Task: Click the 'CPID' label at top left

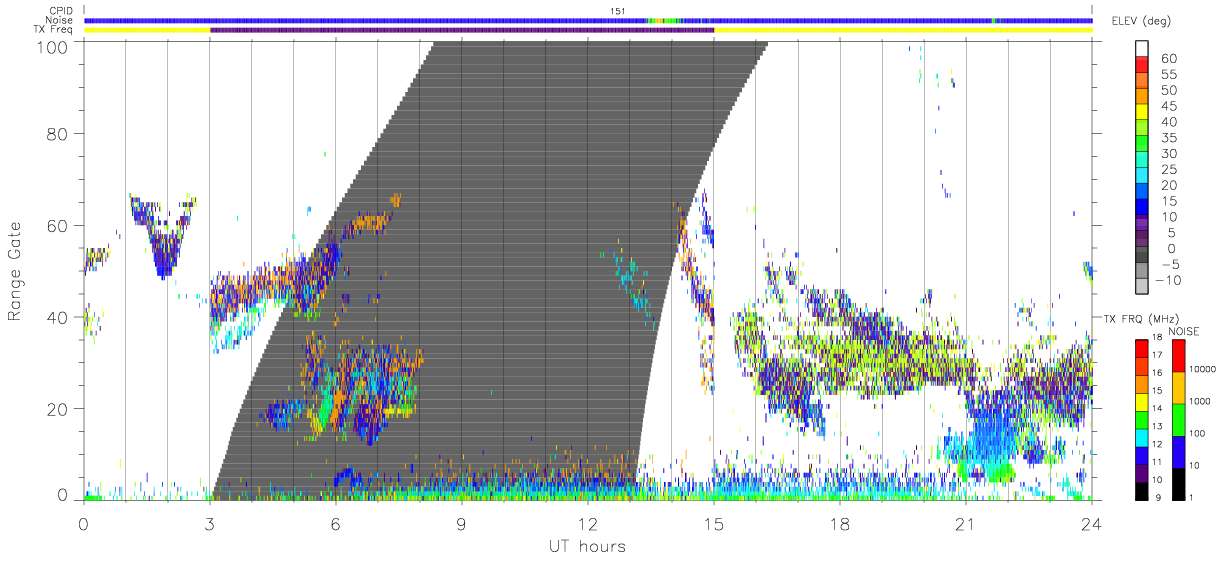Action: (x=60, y=11)
